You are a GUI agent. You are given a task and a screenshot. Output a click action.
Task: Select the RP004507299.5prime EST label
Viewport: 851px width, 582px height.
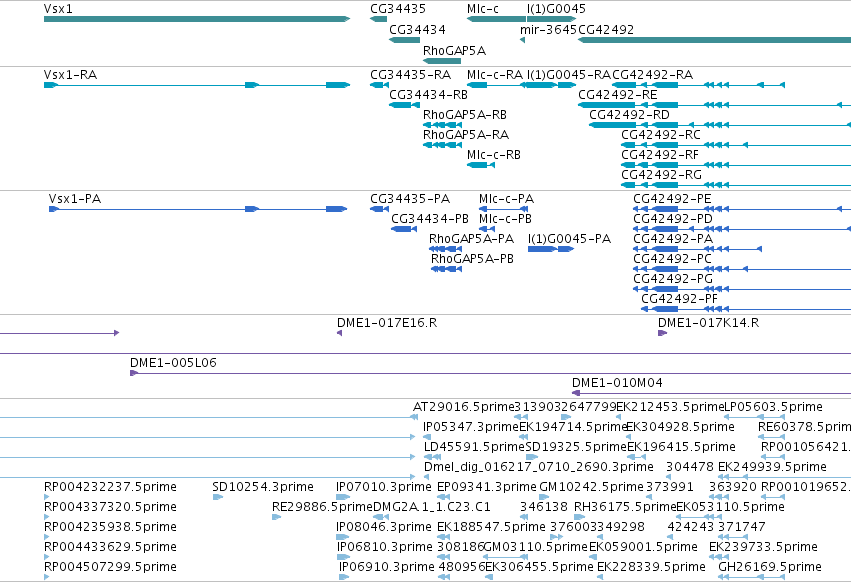[x=110, y=567]
